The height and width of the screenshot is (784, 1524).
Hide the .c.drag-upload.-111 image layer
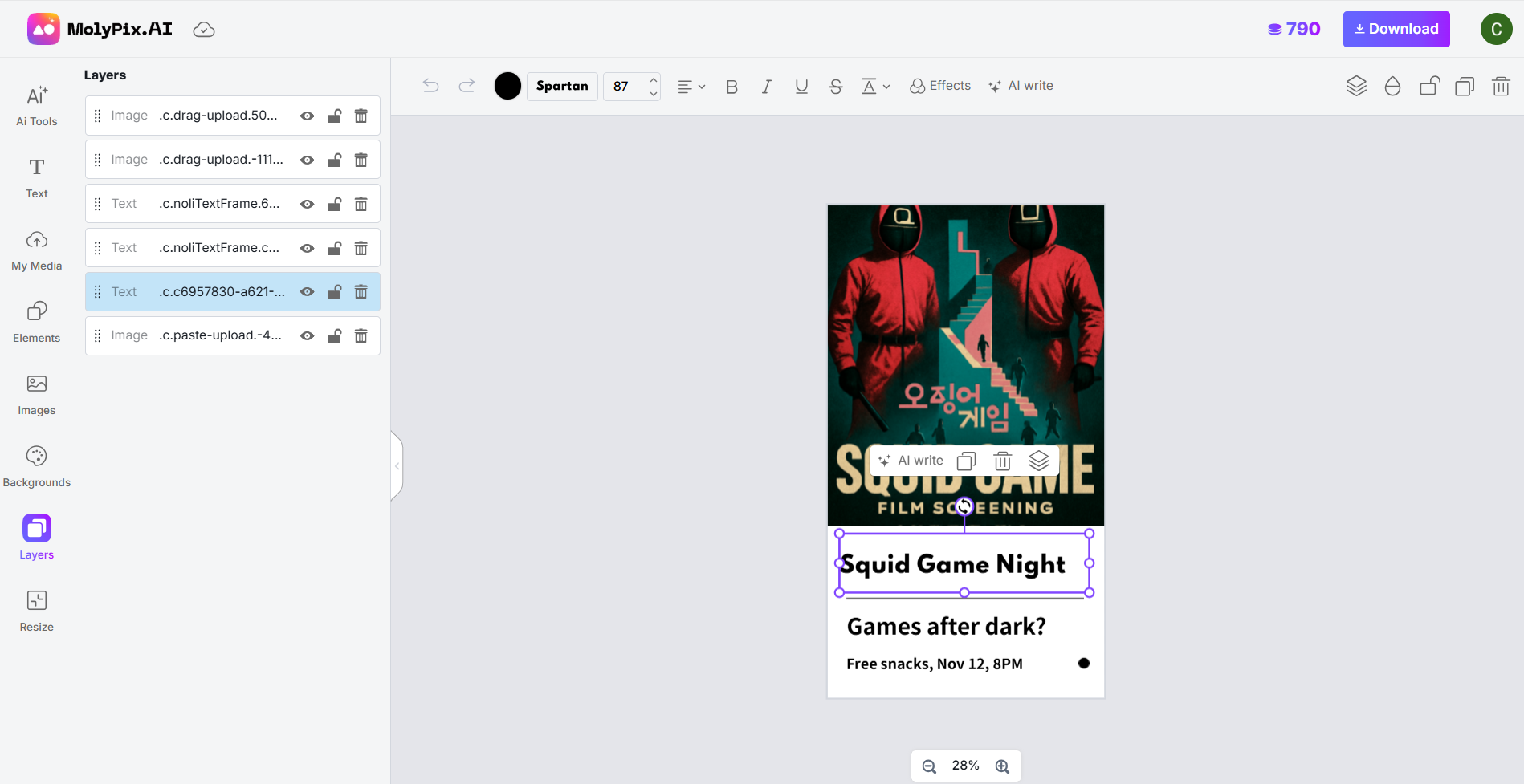point(307,160)
